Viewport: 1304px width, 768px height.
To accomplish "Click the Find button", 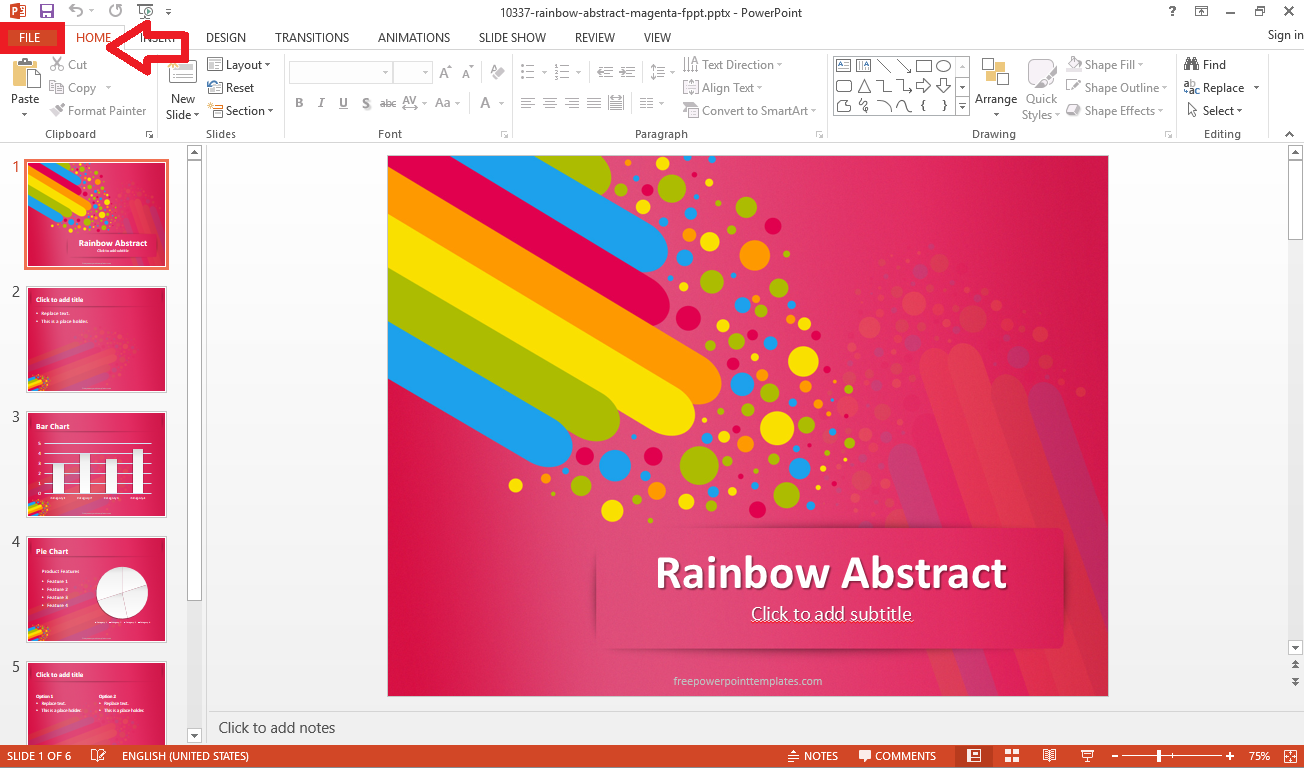I will click(1205, 65).
